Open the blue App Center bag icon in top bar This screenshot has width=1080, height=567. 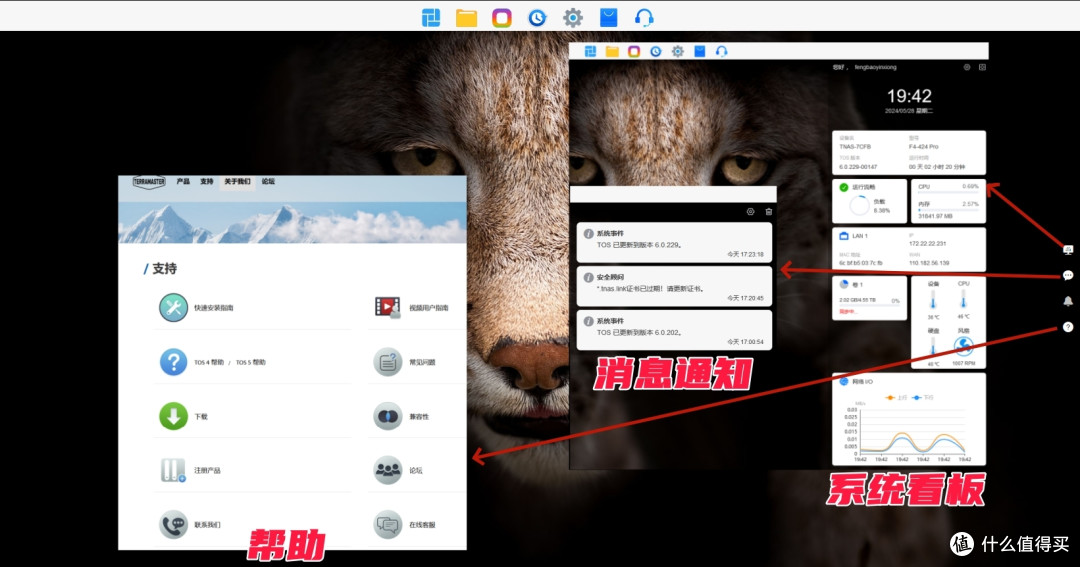click(608, 17)
